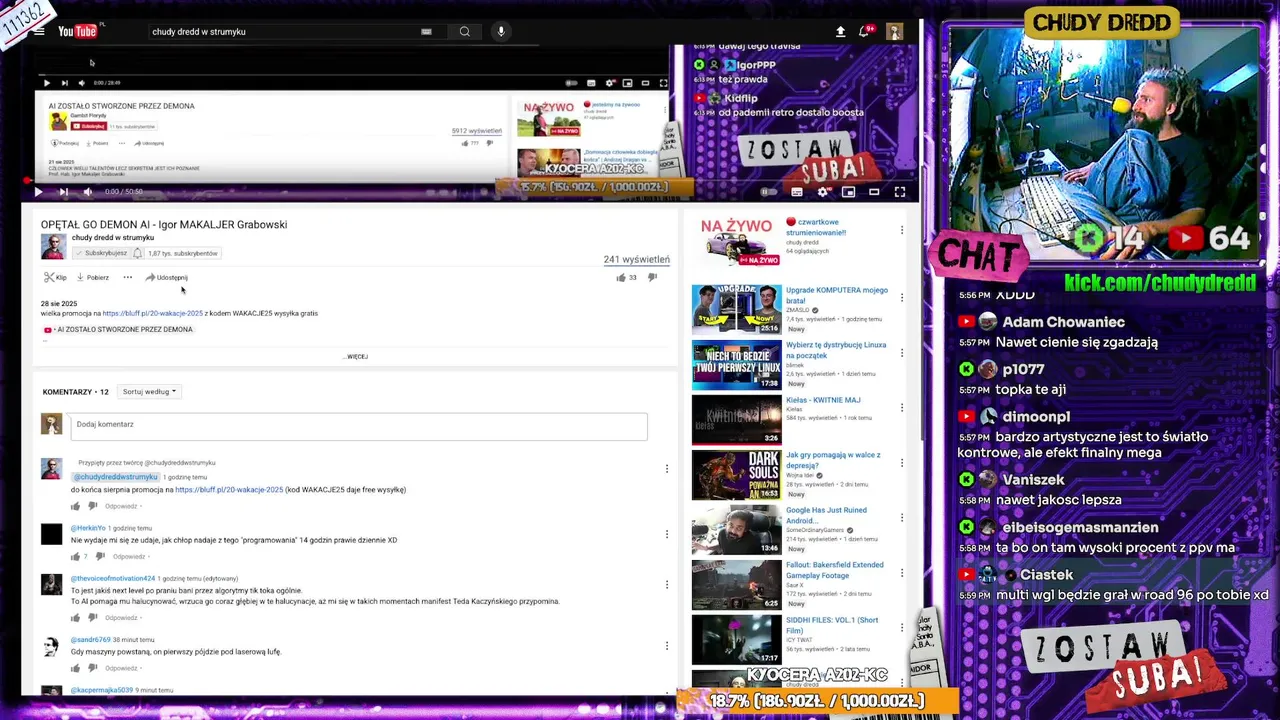Download the video with Pobierz

93,277
